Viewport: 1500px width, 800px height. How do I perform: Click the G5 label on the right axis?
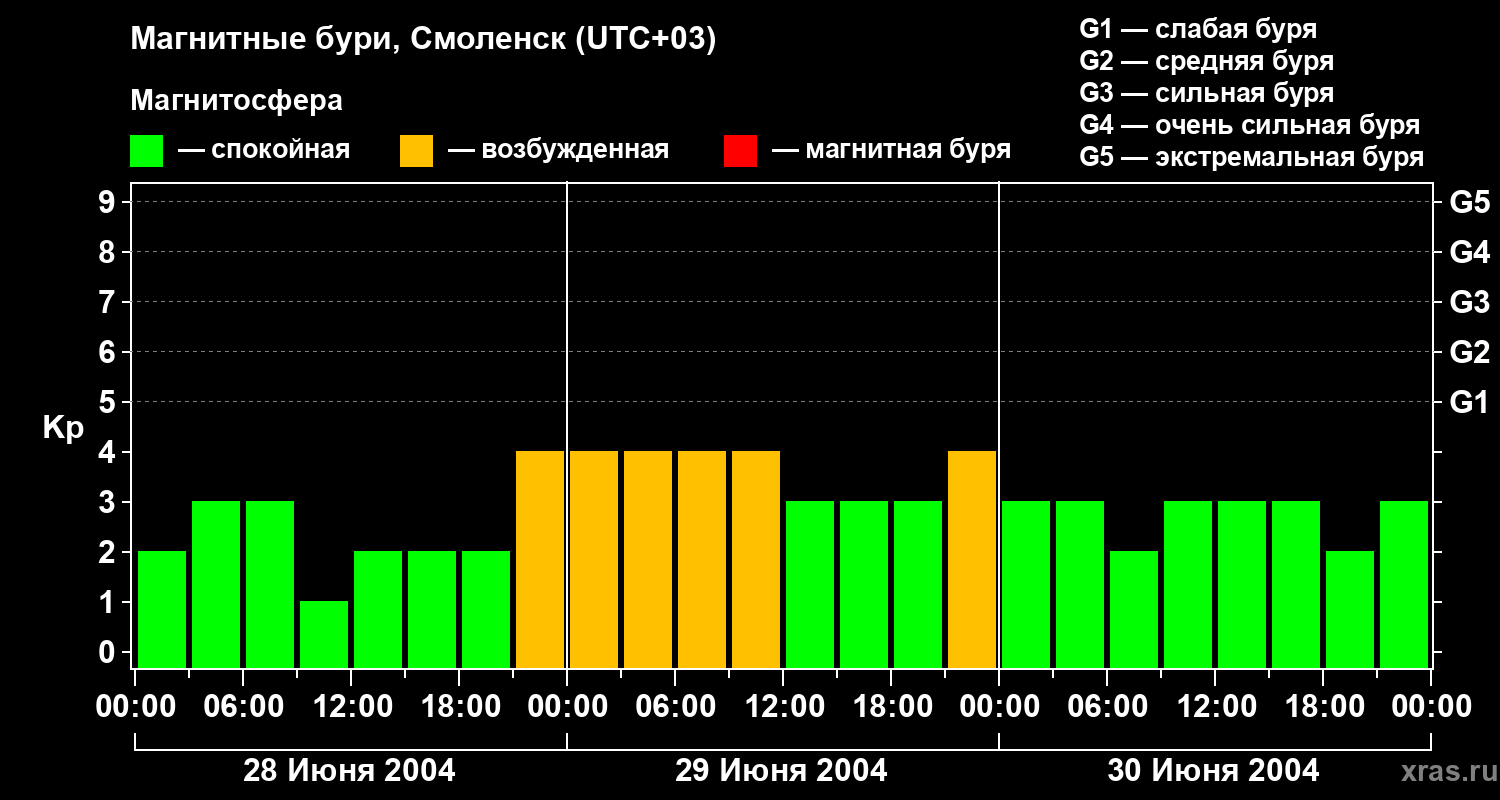[1469, 202]
